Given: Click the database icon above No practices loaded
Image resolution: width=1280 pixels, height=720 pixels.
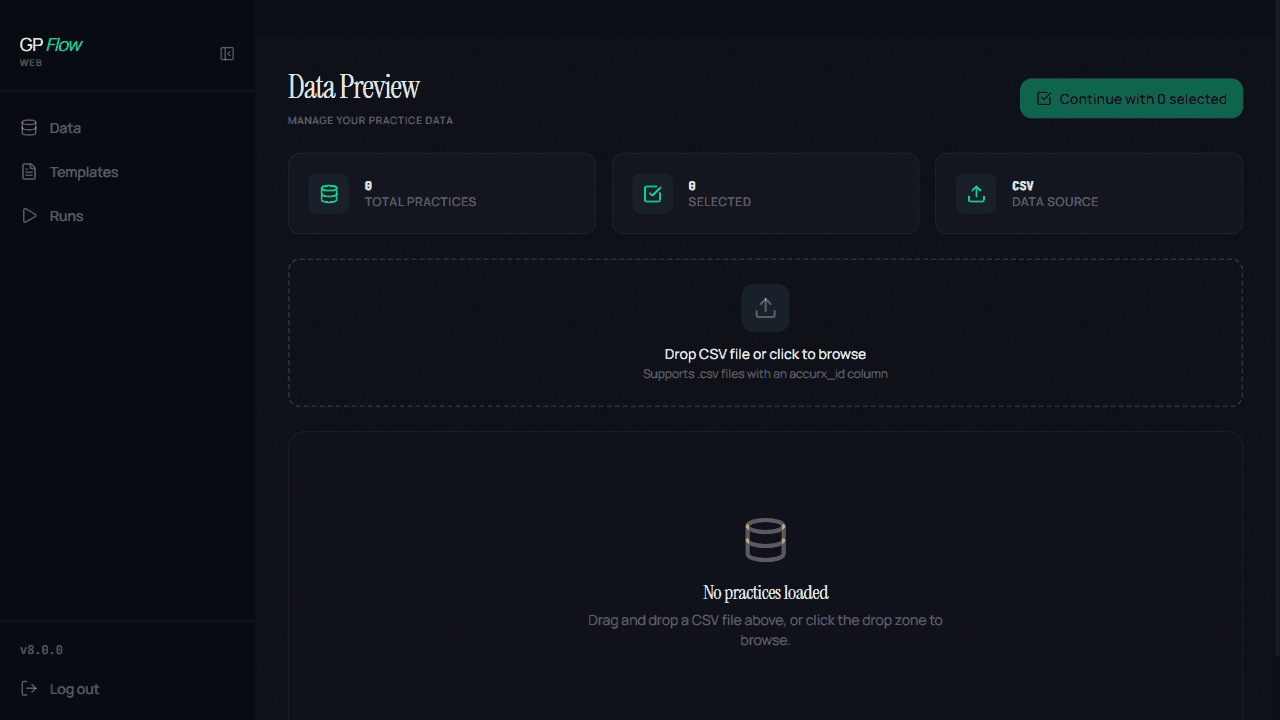Looking at the screenshot, I should [x=765, y=538].
